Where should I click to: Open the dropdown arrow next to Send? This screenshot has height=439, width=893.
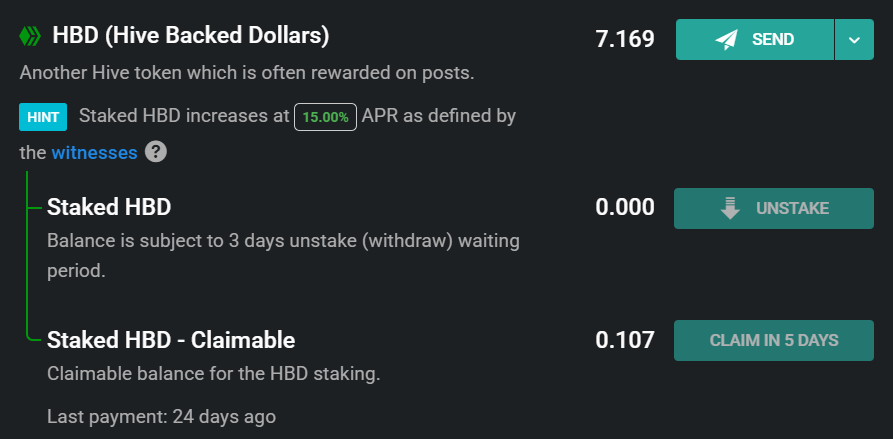click(854, 40)
